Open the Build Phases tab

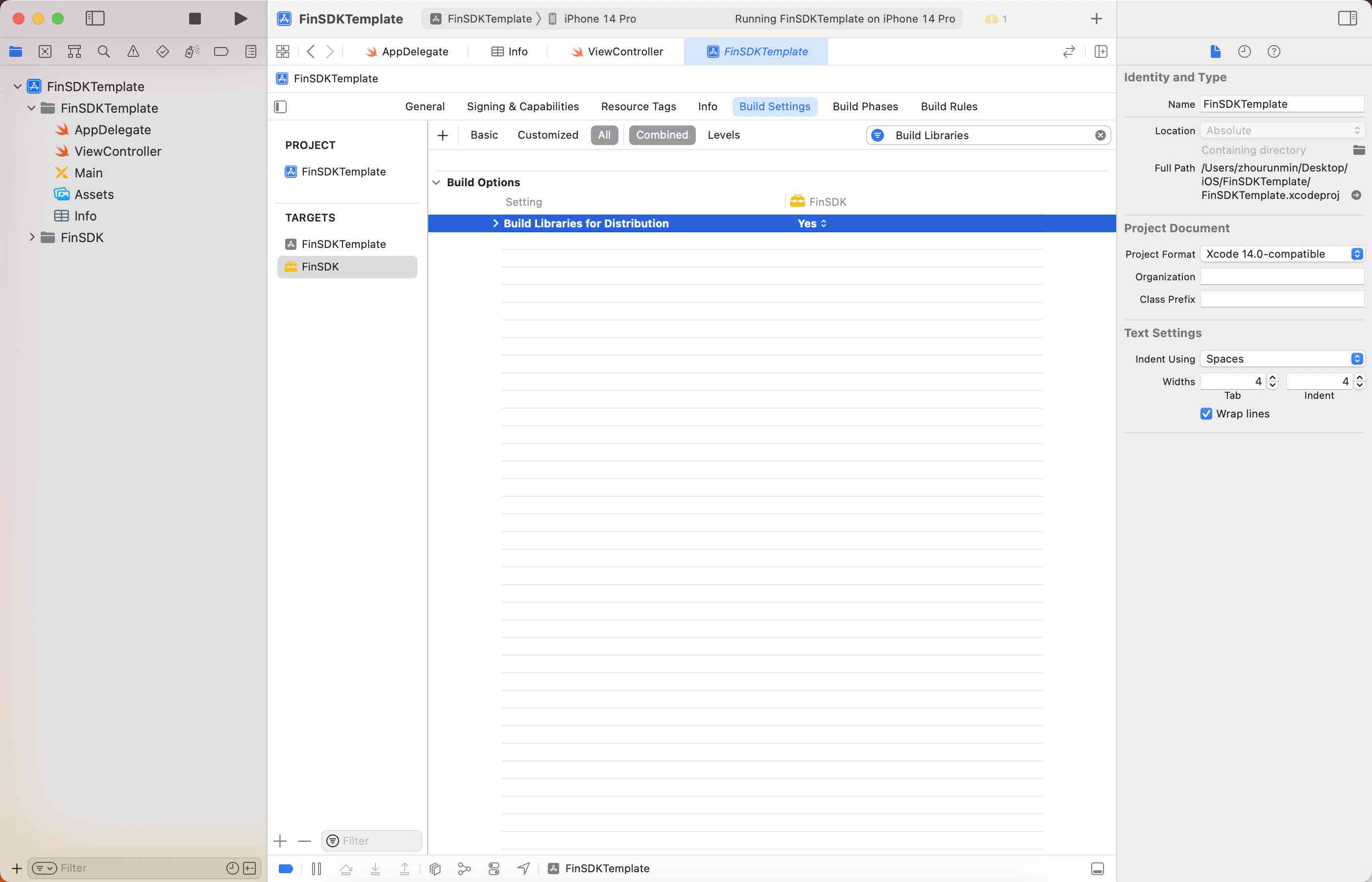point(865,106)
